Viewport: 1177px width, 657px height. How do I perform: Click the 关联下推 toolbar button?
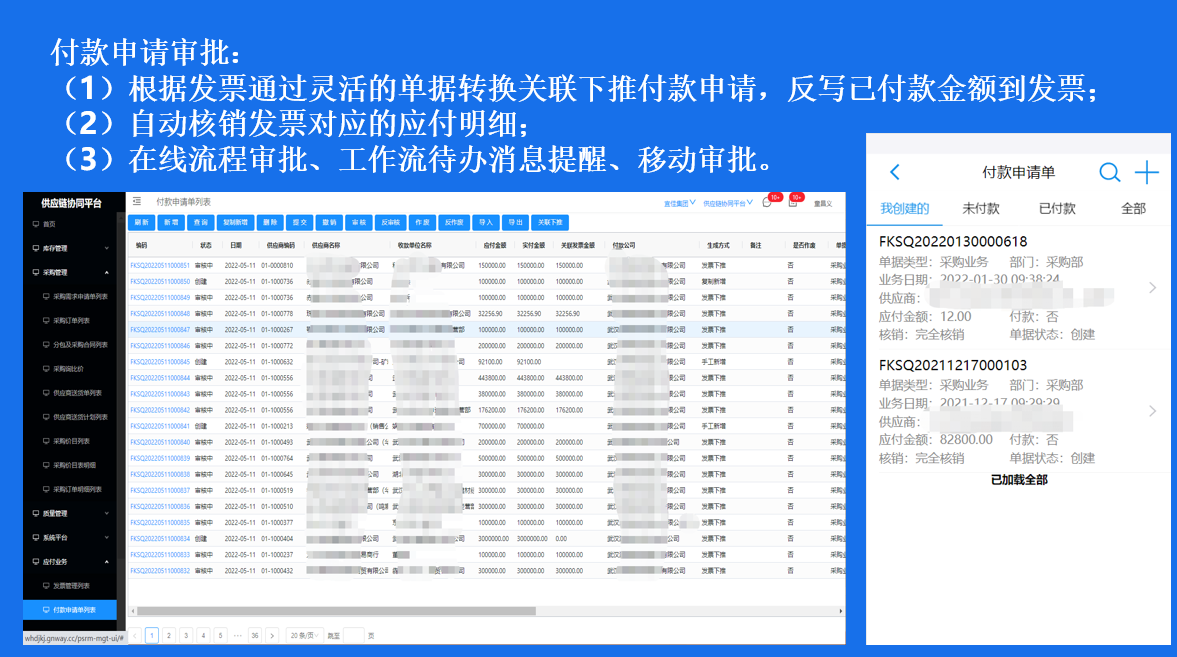pyautogui.click(x=549, y=222)
